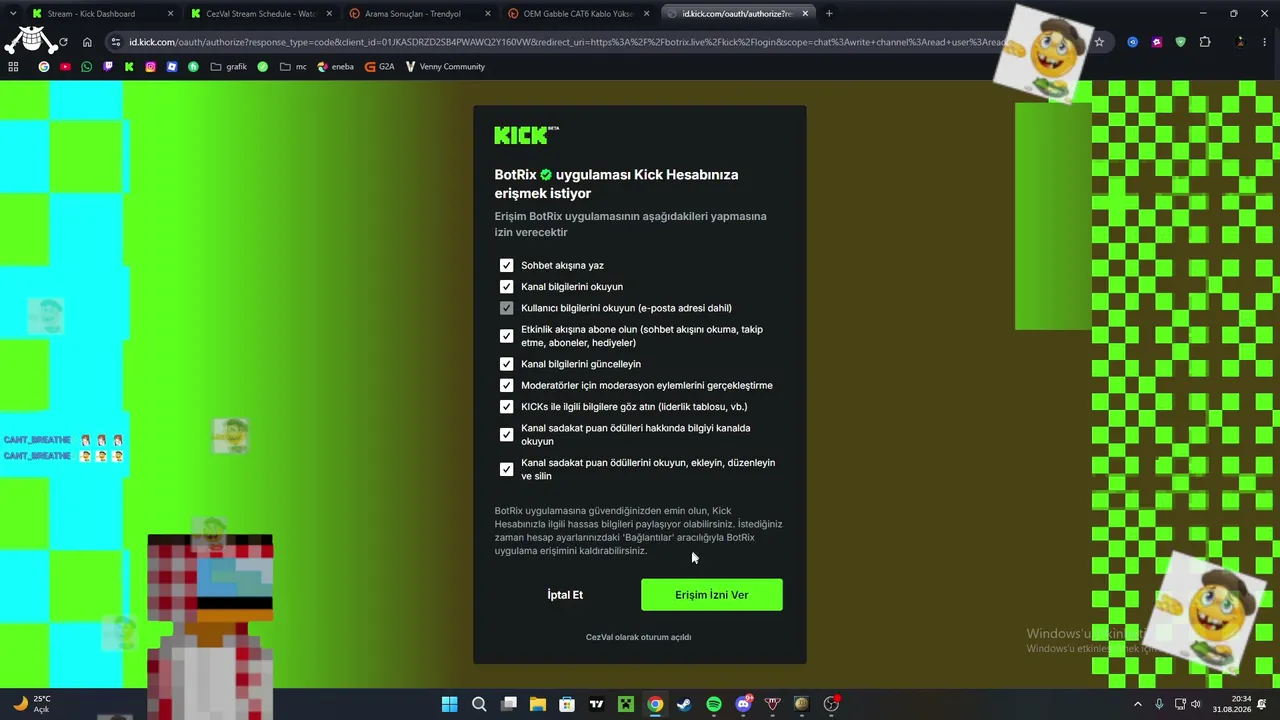Click the green shield extension icon
The height and width of the screenshot is (720, 1280).
(x=1181, y=42)
